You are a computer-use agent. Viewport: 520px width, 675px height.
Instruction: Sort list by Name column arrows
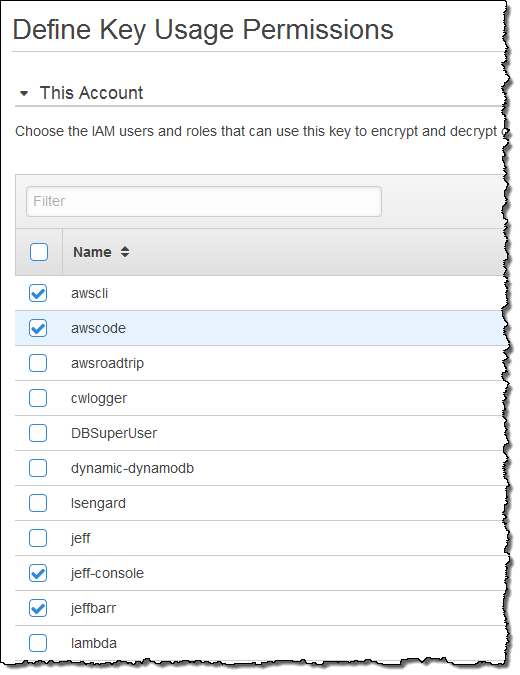pyautogui.click(x=125, y=252)
